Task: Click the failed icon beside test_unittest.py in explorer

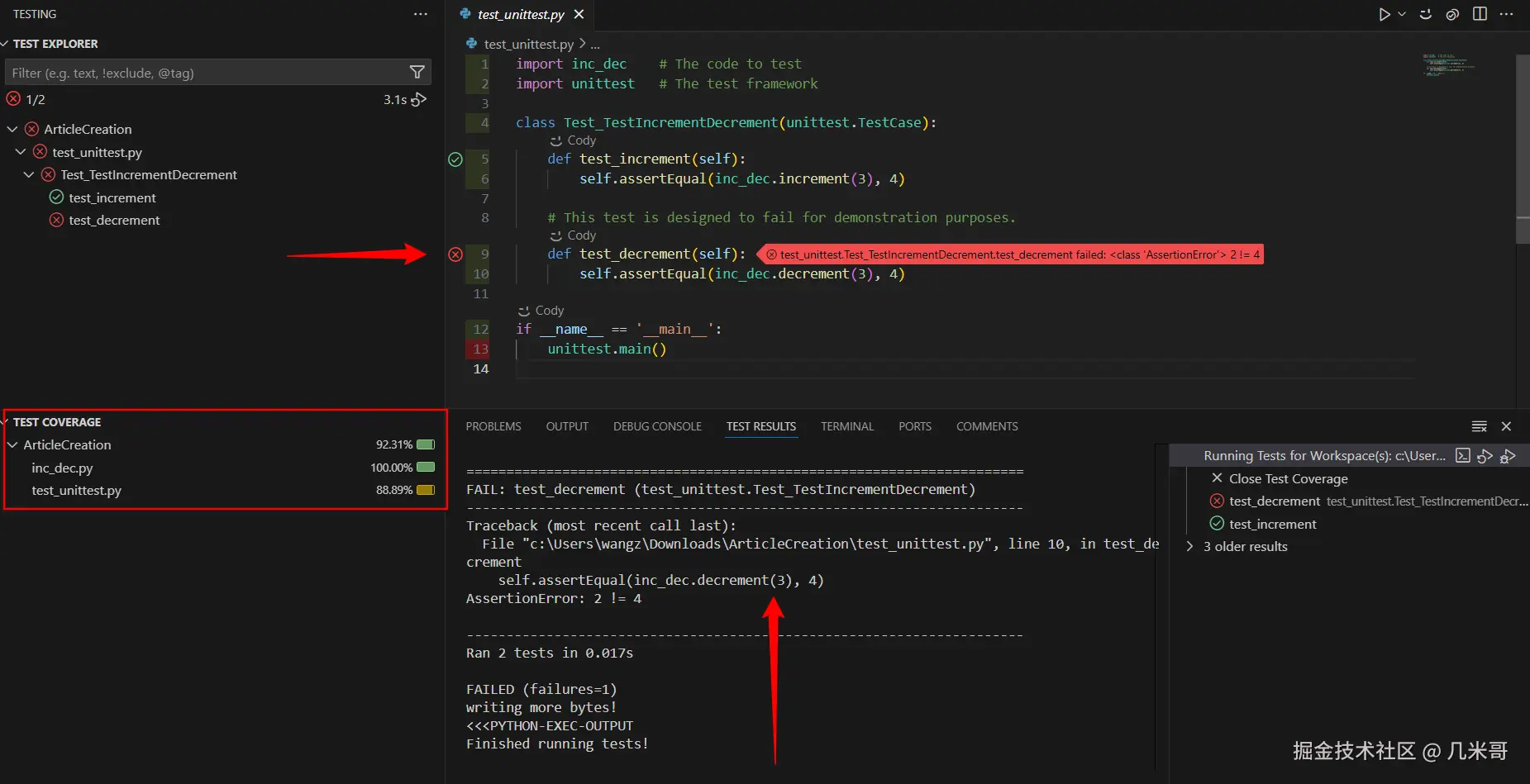Action: tap(40, 152)
